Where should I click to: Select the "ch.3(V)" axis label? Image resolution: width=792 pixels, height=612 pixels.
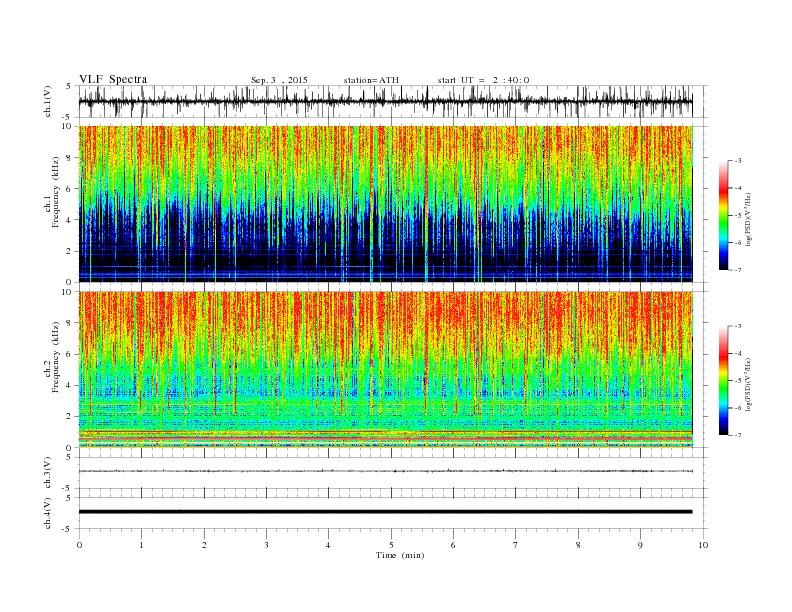pos(47,473)
